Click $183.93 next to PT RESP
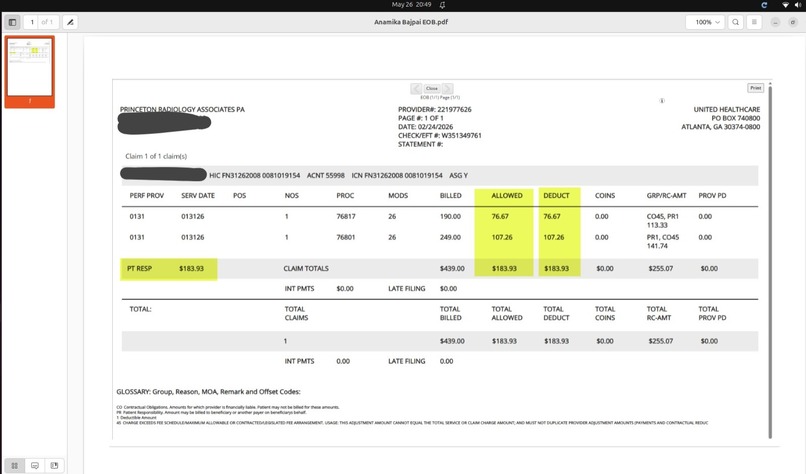Viewport: 806px width, 474px height. click(x=191, y=268)
